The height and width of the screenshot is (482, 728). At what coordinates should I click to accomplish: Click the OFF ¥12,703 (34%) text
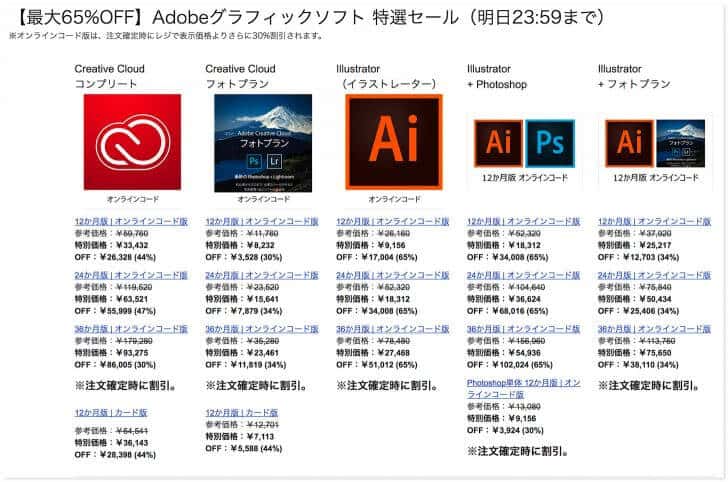pos(639,257)
